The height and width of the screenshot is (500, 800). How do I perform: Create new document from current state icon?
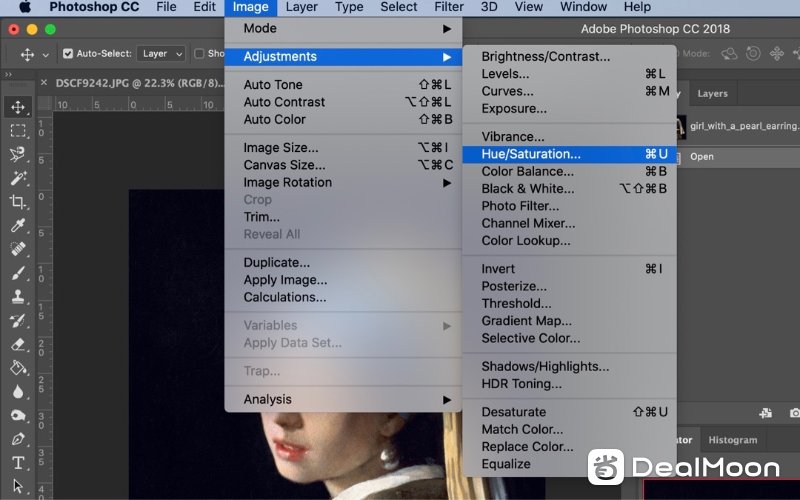[x=765, y=413]
